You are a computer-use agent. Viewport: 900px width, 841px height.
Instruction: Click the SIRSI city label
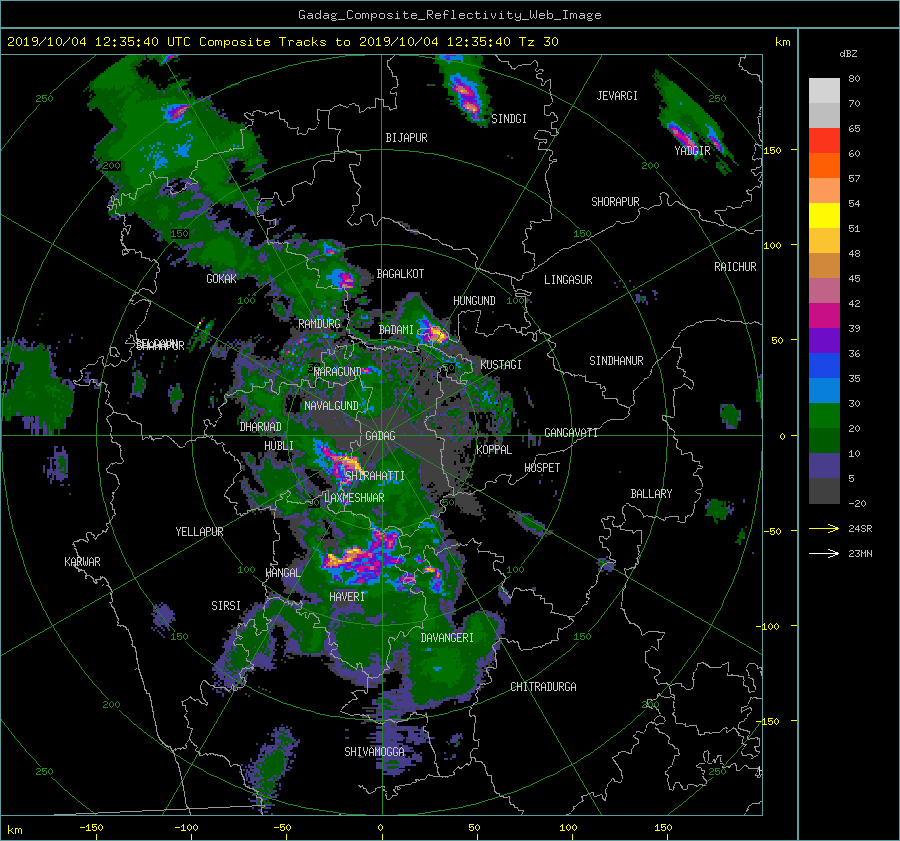[226, 606]
